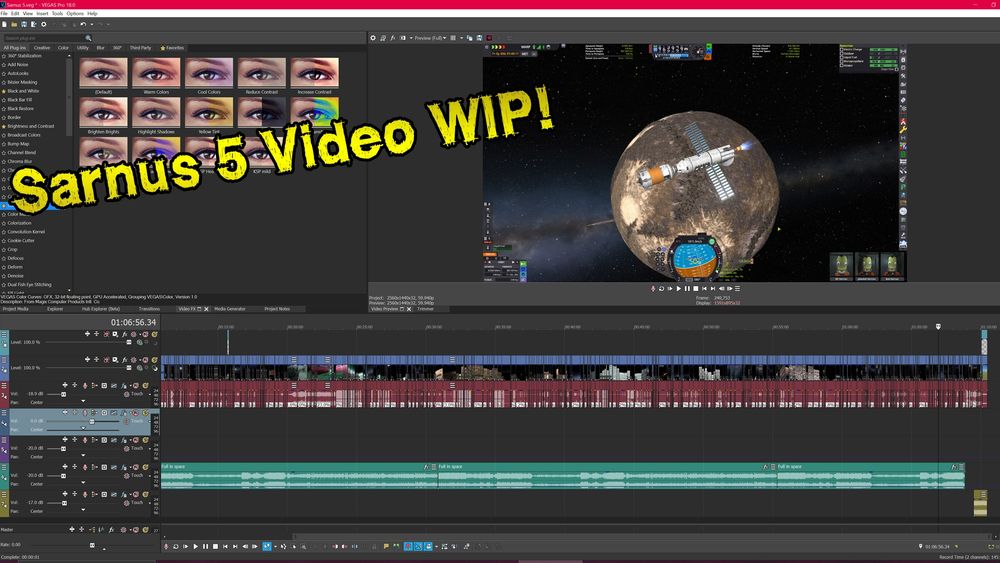Create a new project from toolbar
Image resolution: width=1000 pixels, height=563 pixels.
(x=4, y=24)
